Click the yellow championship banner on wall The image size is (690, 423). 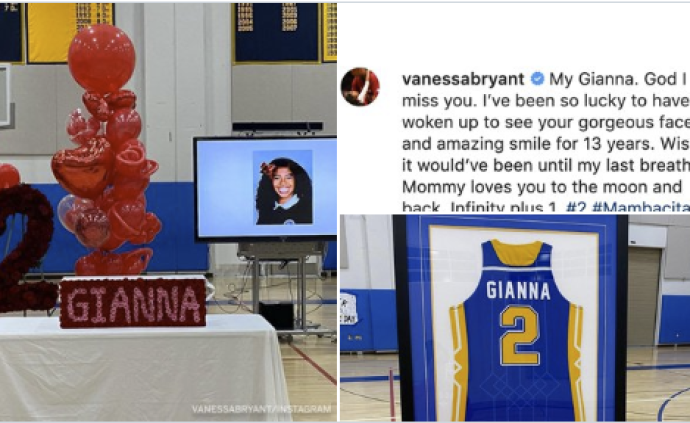(70, 32)
